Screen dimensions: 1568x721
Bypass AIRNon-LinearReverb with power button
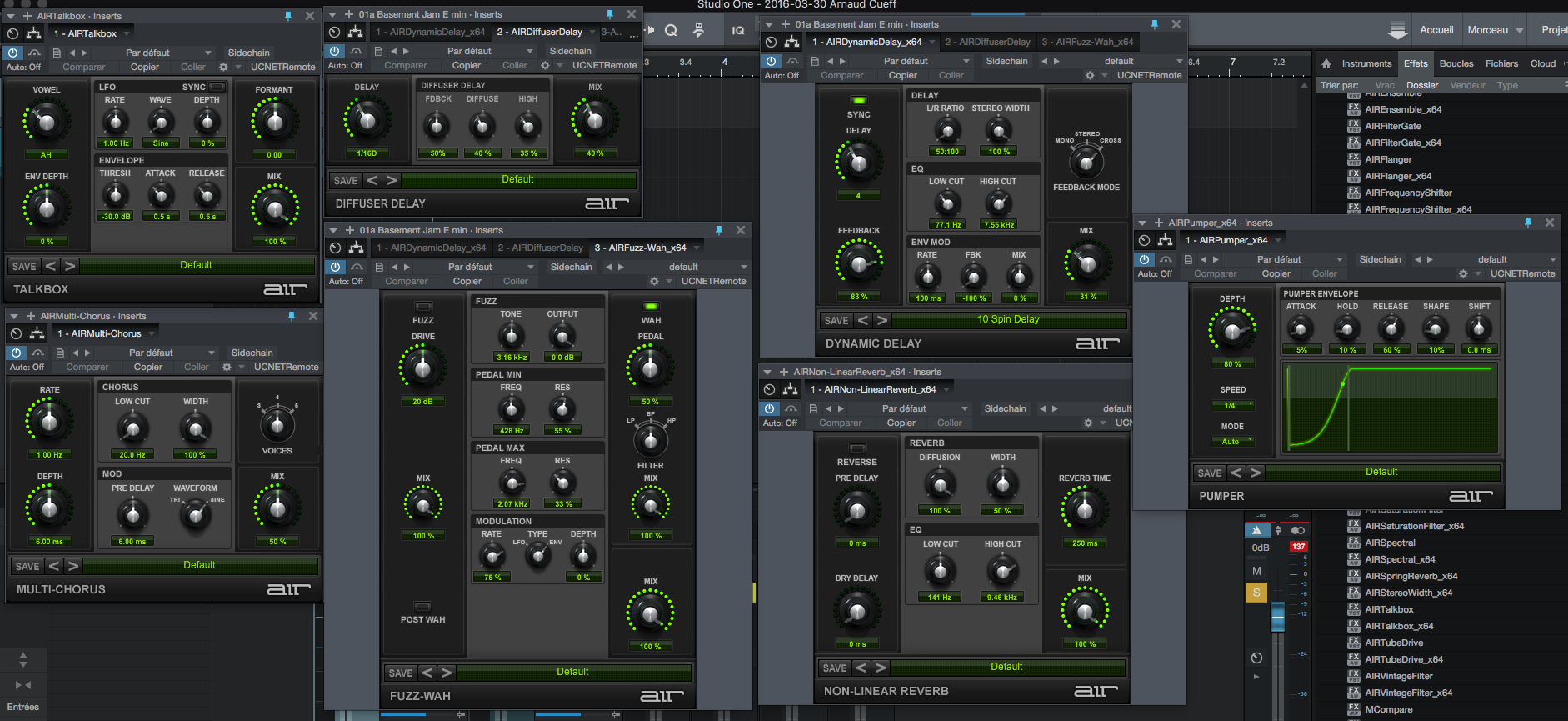coord(769,408)
